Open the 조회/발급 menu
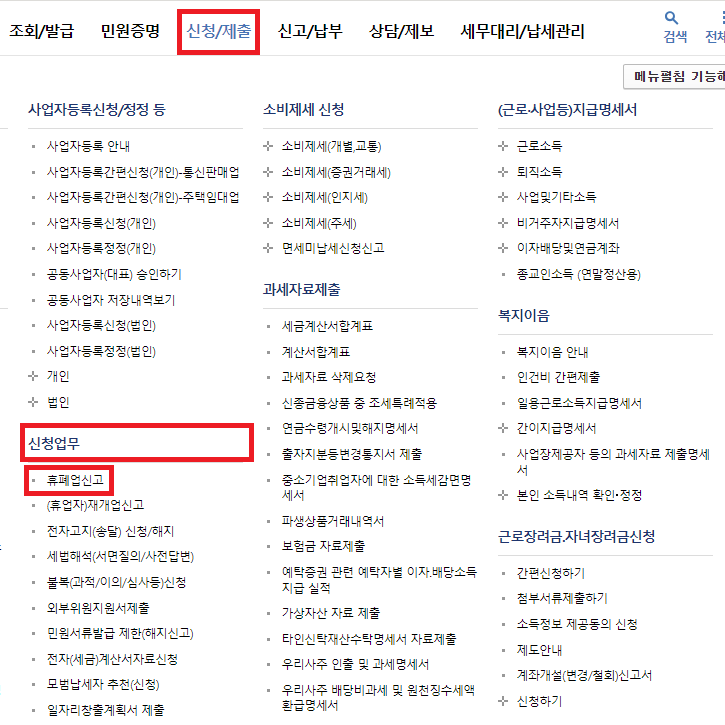 click(x=42, y=31)
